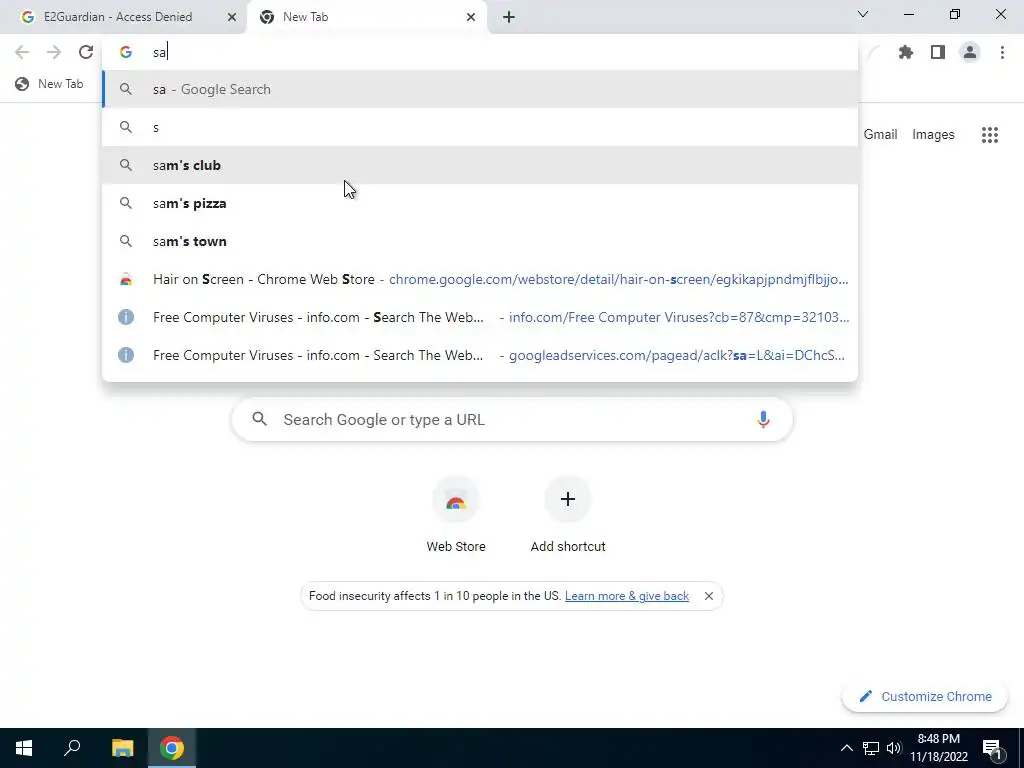Viewport: 1024px width, 768px height.
Task: Open the Images link
Action: (x=933, y=135)
